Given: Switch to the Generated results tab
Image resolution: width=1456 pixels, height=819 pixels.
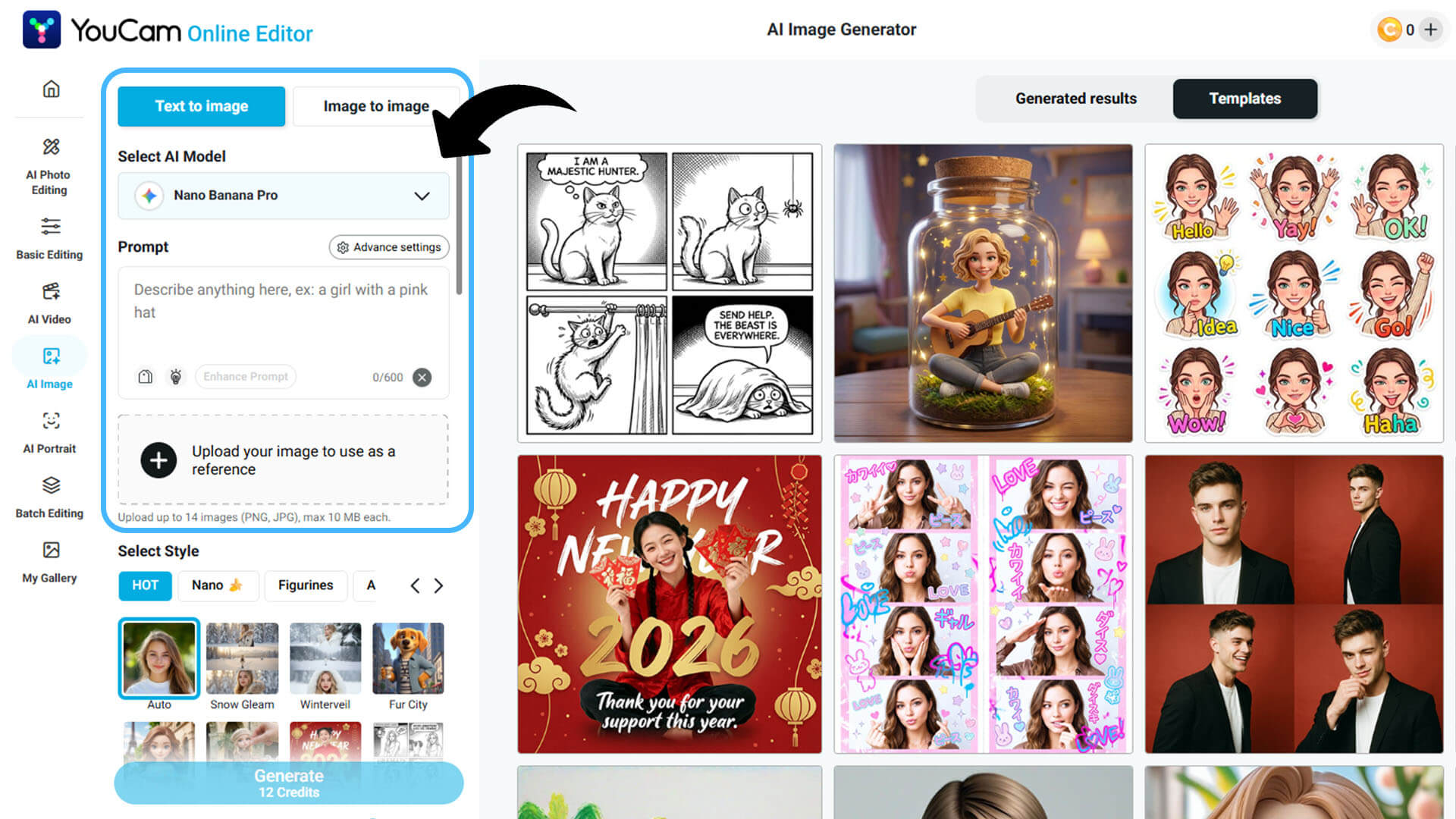Looking at the screenshot, I should tap(1076, 99).
